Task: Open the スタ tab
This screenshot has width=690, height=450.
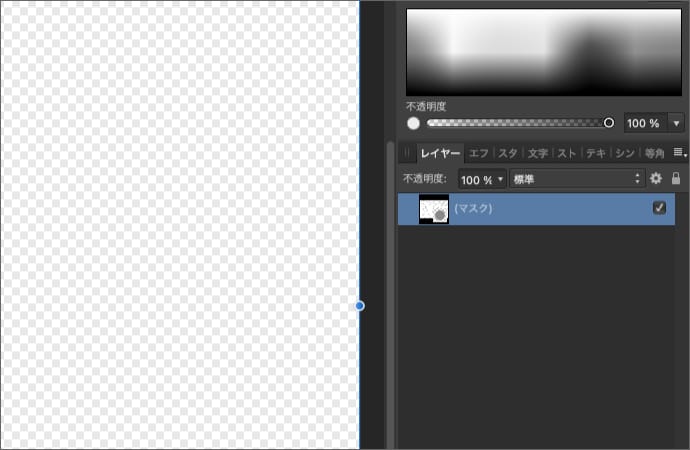Action: click(x=508, y=153)
